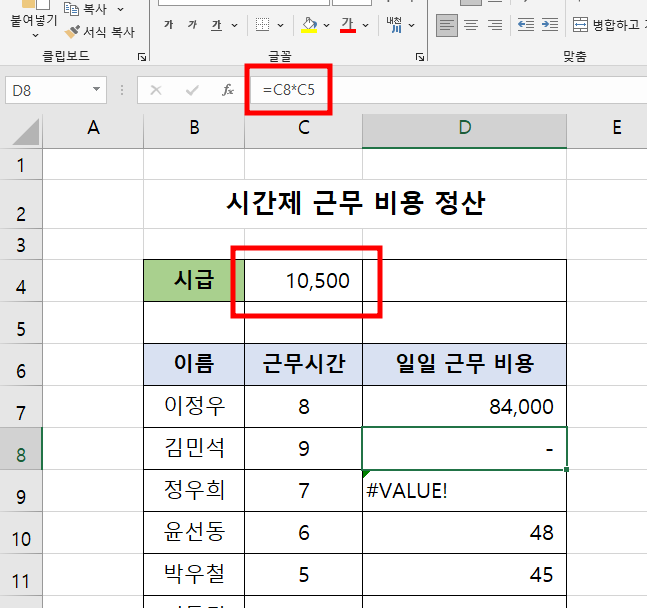Click the 일일 근무 비용 header cell
This screenshot has height=608, width=647.
tap(464, 364)
